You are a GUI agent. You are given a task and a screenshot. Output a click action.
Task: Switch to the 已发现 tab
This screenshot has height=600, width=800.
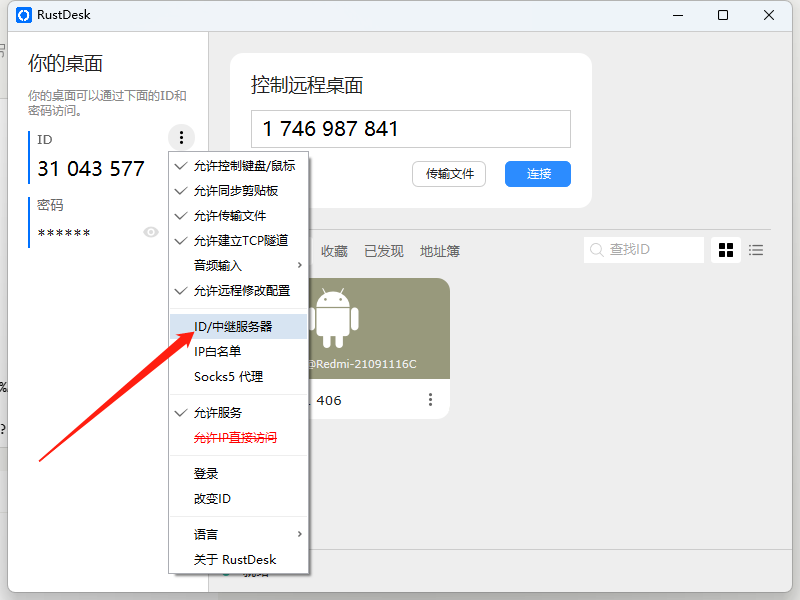pyautogui.click(x=384, y=251)
